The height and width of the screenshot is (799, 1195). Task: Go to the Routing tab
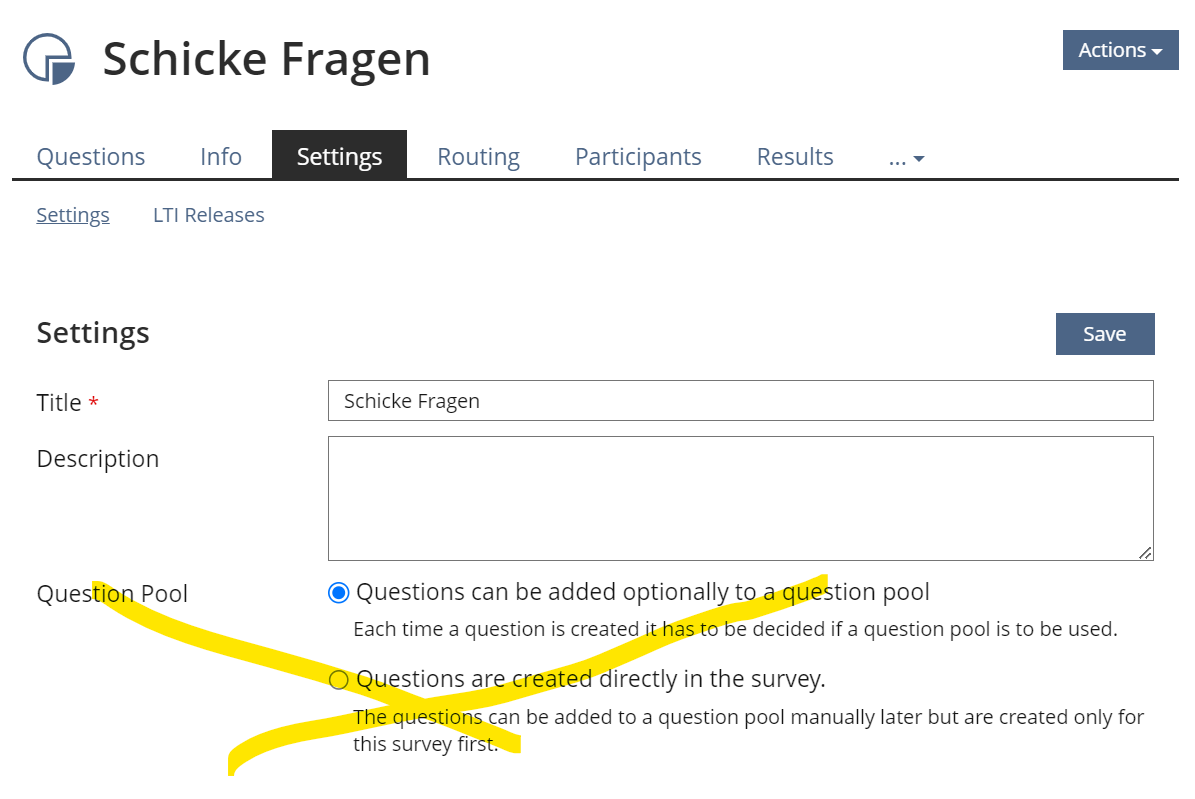click(x=478, y=157)
